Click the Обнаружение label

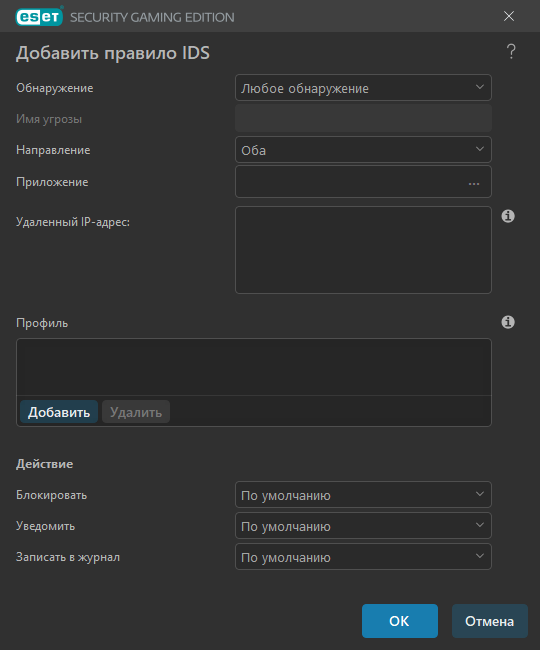coord(55,88)
